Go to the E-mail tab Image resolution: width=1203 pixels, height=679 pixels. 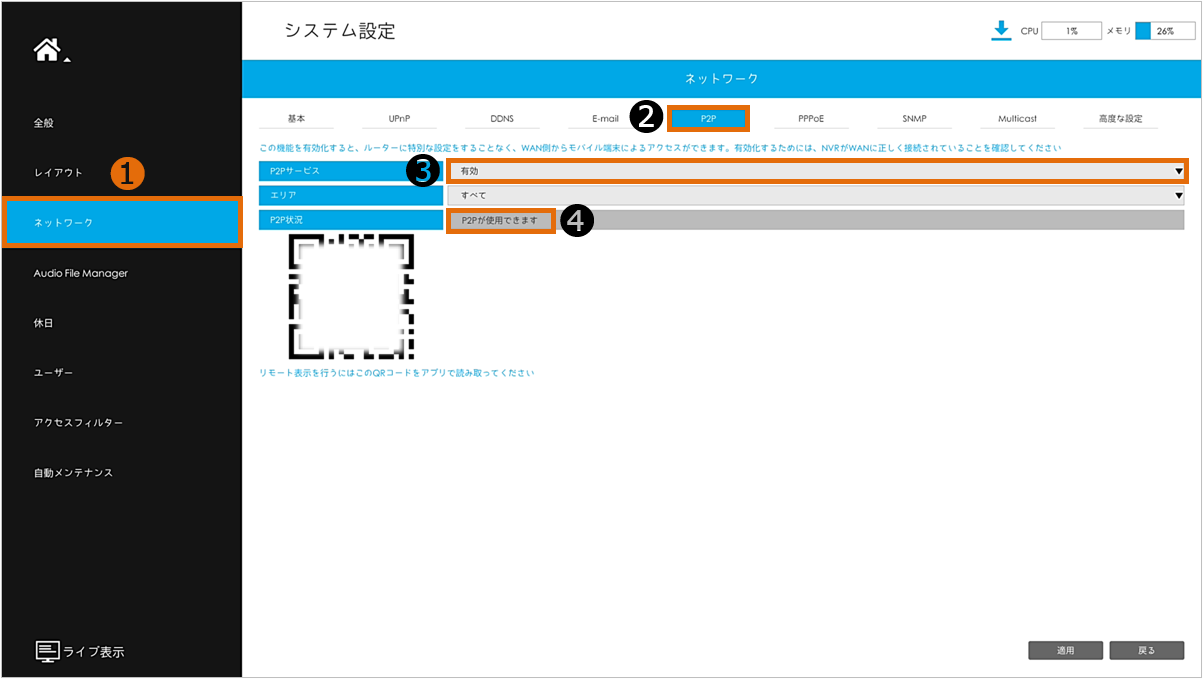(605, 119)
